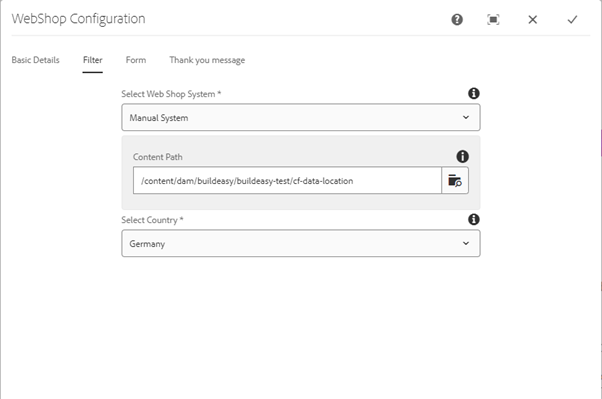Screen dimensions: 602x399
Task: Show info for Select Web Shop System
Action: point(473,93)
